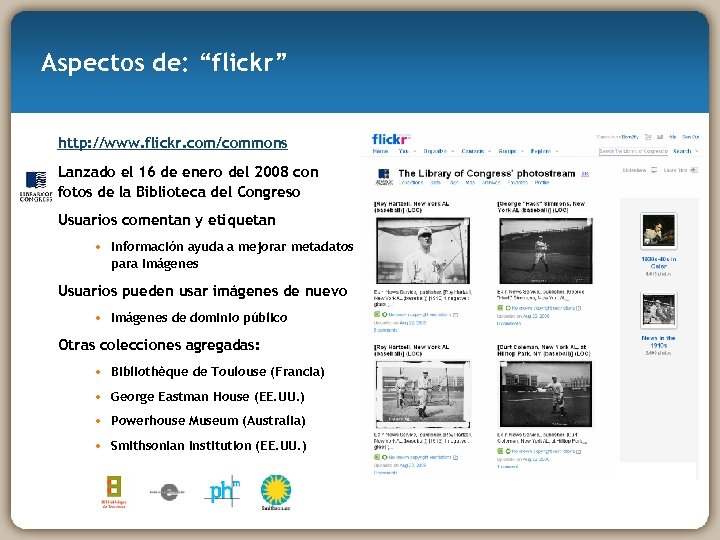Open the News in the 1910s set thumbnail
The height and width of the screenshot is (540, 720).
[658, 310]
